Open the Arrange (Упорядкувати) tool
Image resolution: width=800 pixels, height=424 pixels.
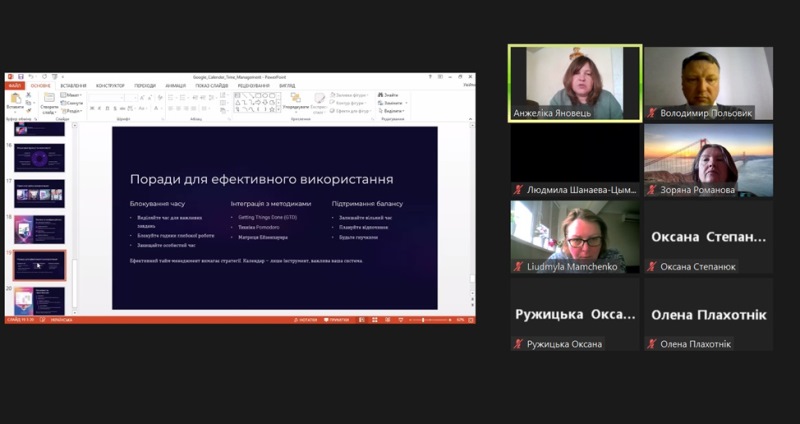[x=296, y=102]
